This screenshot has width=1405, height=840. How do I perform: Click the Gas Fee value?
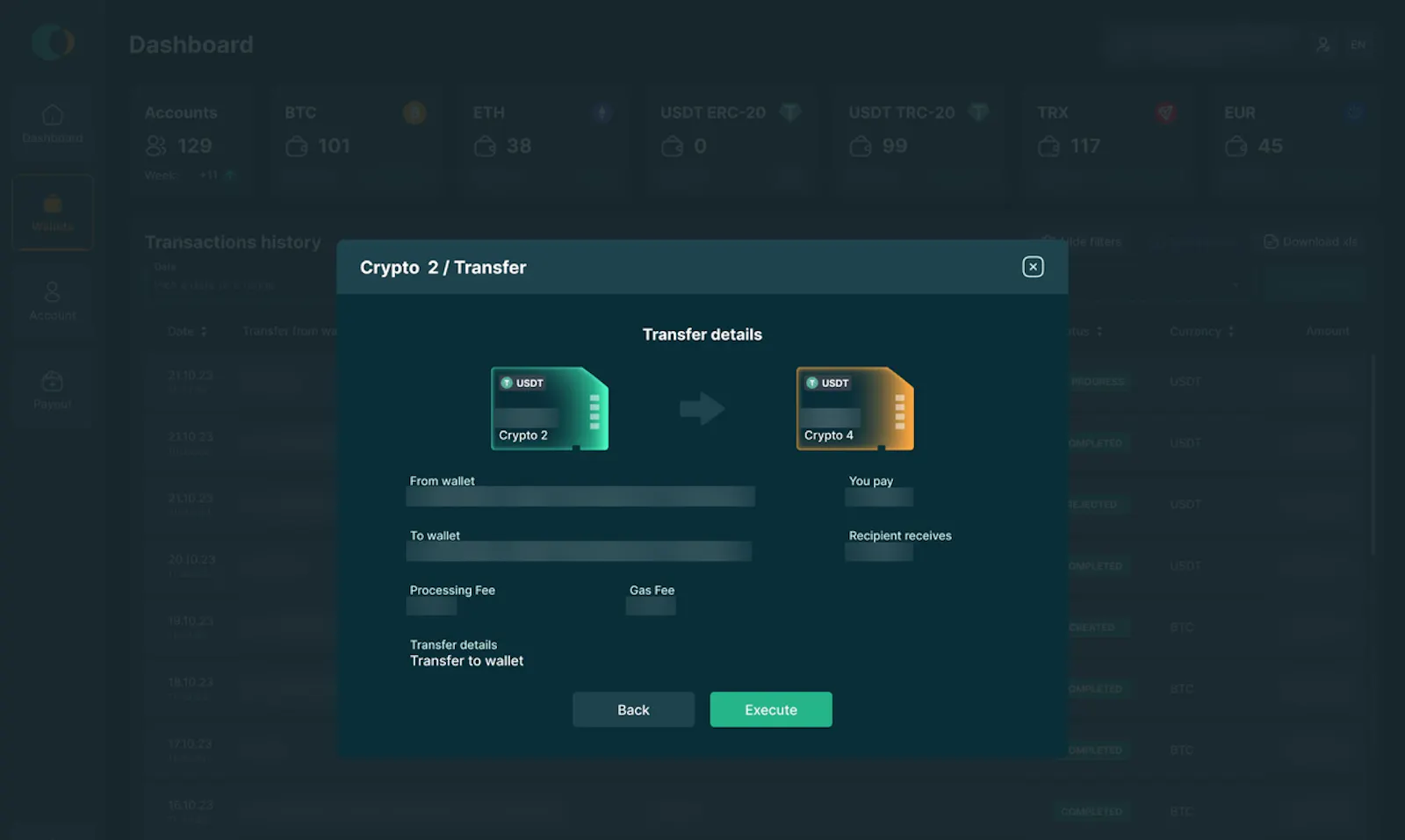[x=651, y=606]
